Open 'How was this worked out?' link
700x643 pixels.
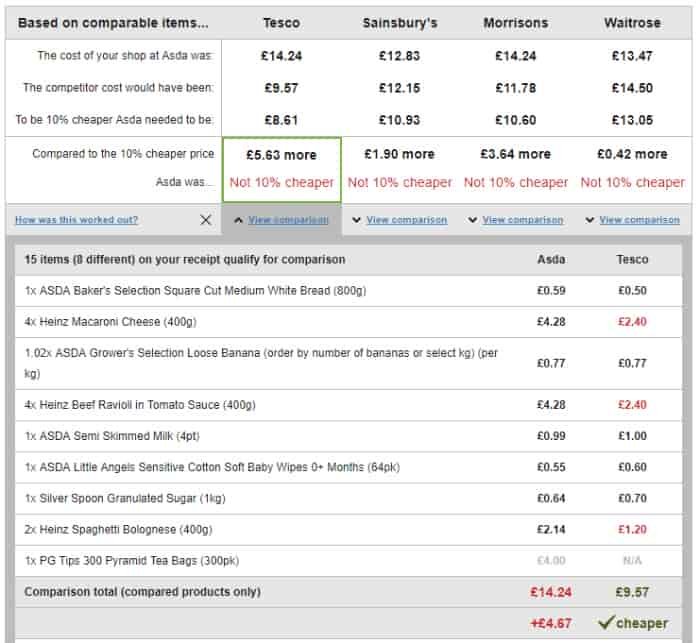click(76, 220)
